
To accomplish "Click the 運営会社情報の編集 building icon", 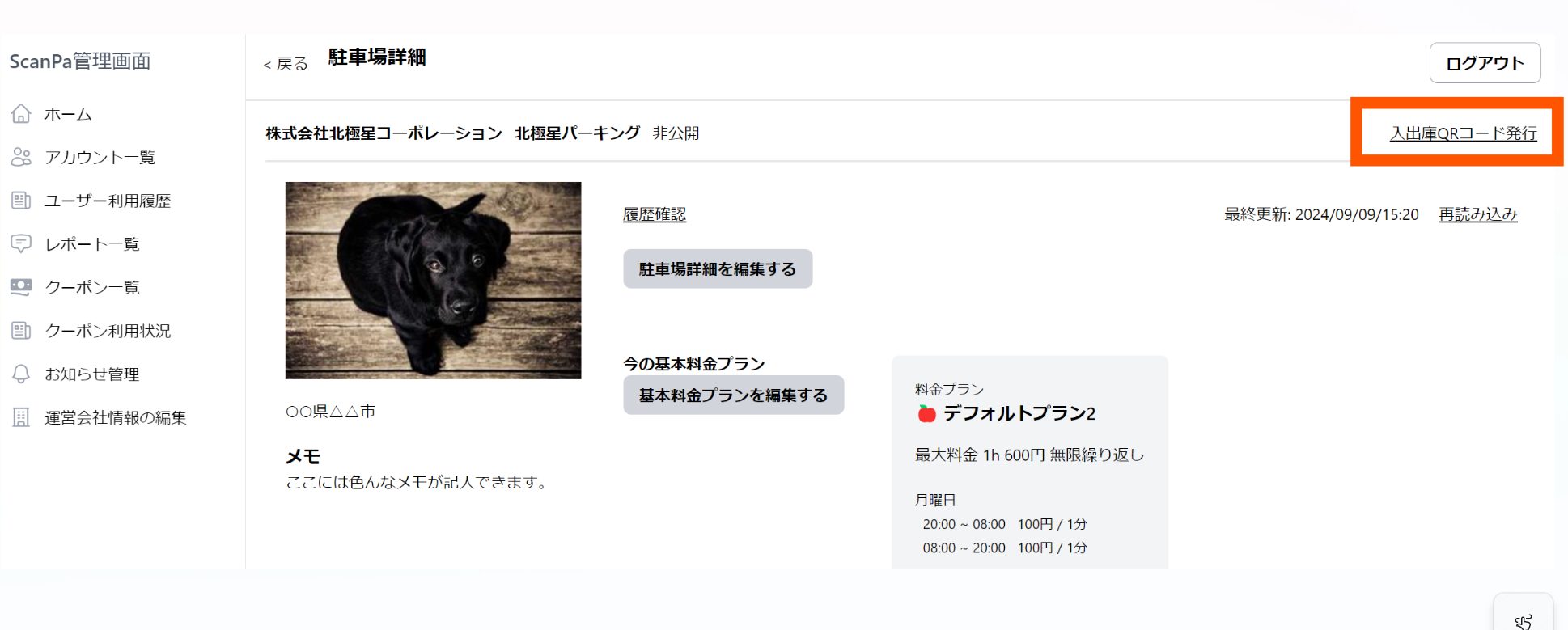I will (21, 417).
